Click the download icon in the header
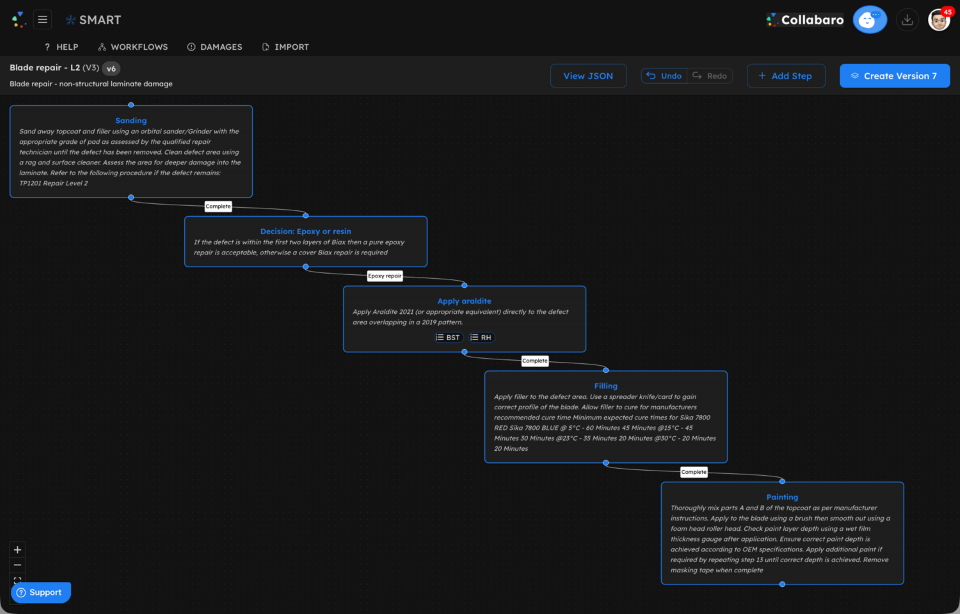The width and height of the screenshot is (960, 614). click(907, 19)
